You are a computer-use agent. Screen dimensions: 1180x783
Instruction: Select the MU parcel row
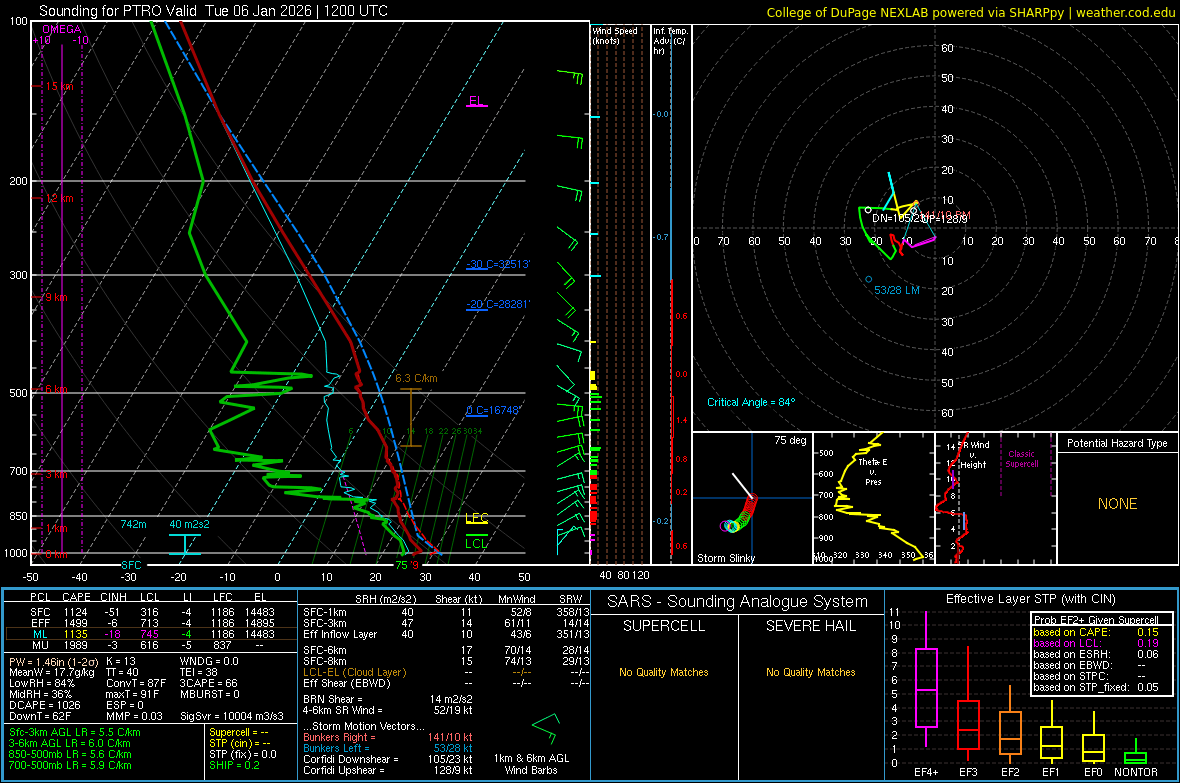click(151, 644)
